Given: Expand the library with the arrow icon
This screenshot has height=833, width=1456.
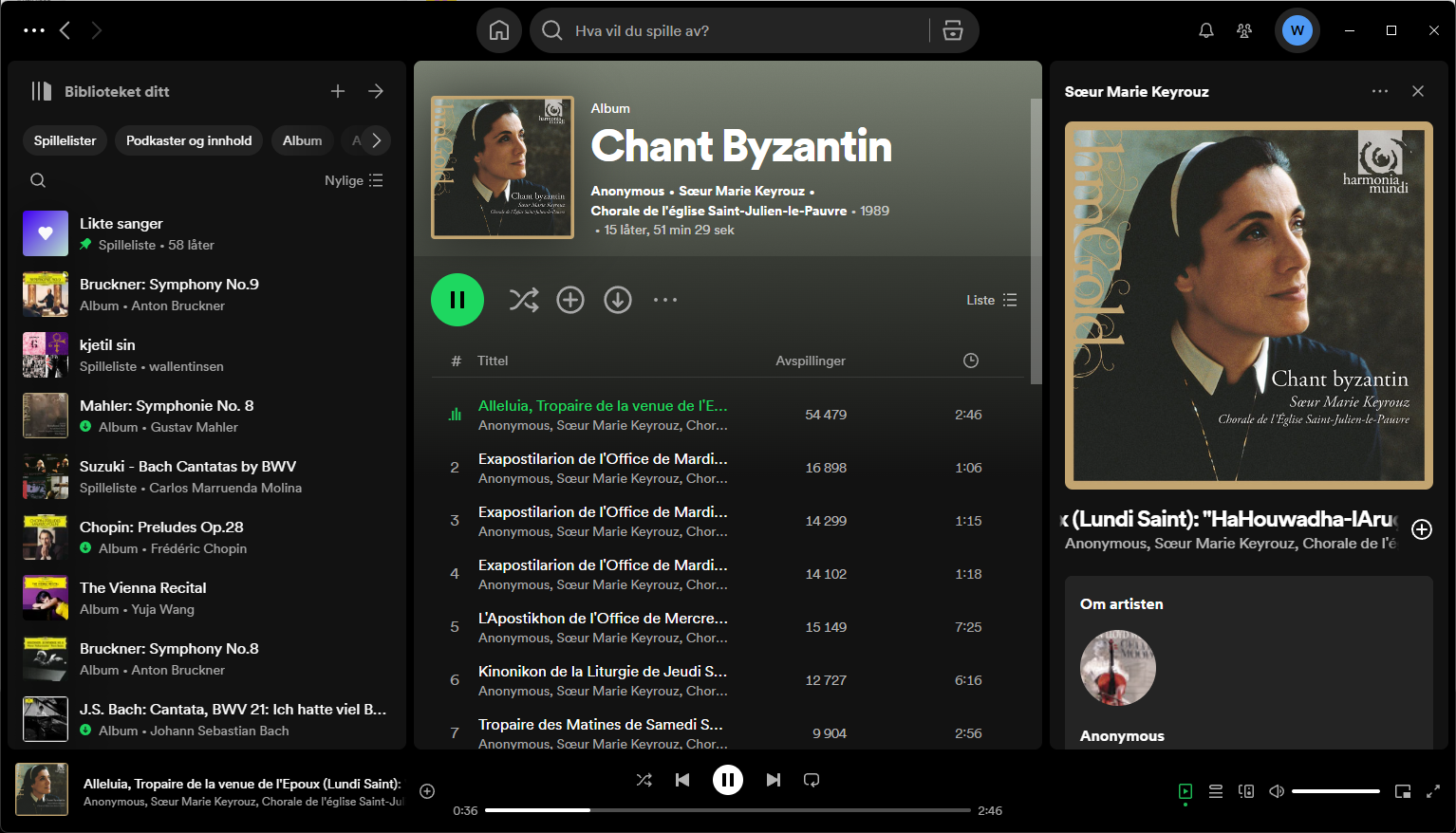Looking at the screenshot, I should pyautogui.click(x=376, y=91).
